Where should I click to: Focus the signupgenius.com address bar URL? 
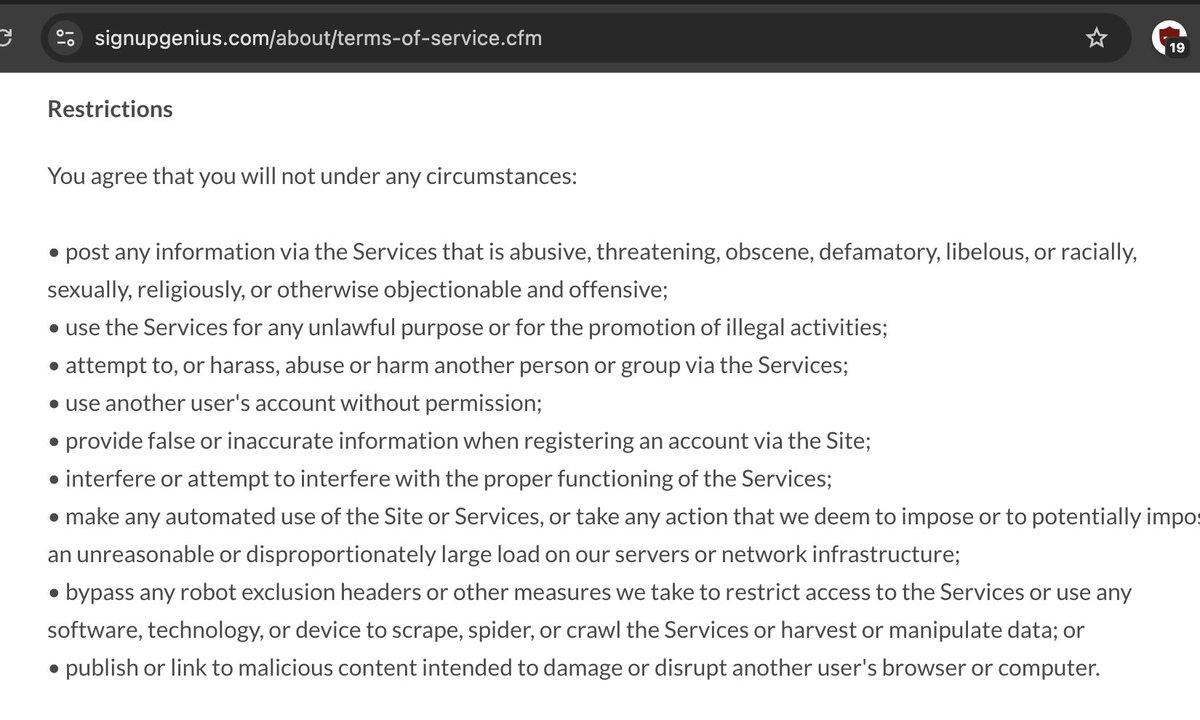pos(318,39)
